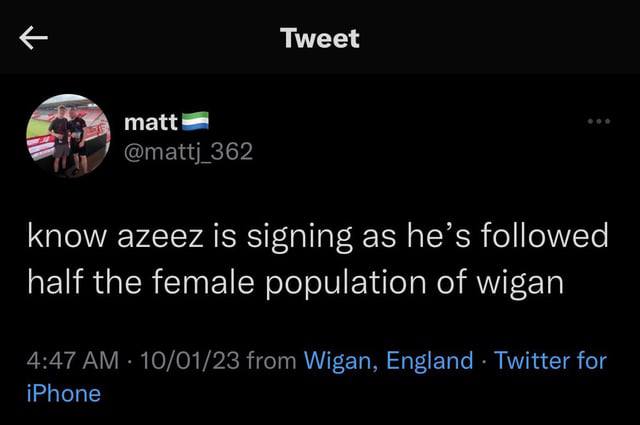Click the word Twitter in source link
This screenshot has height=425, width=640.
[533, 360]
